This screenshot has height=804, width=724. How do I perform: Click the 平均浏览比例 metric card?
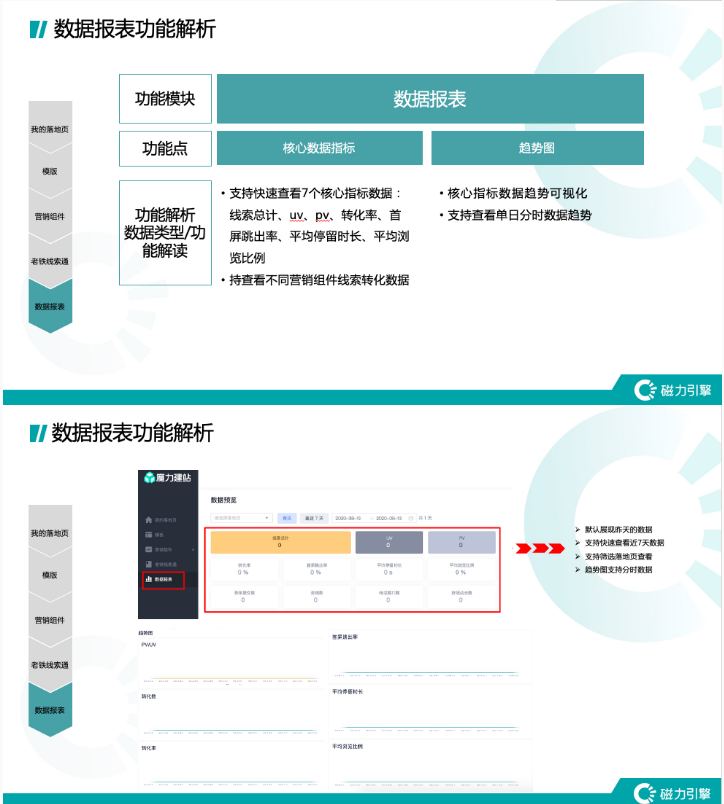pos(461,569)
